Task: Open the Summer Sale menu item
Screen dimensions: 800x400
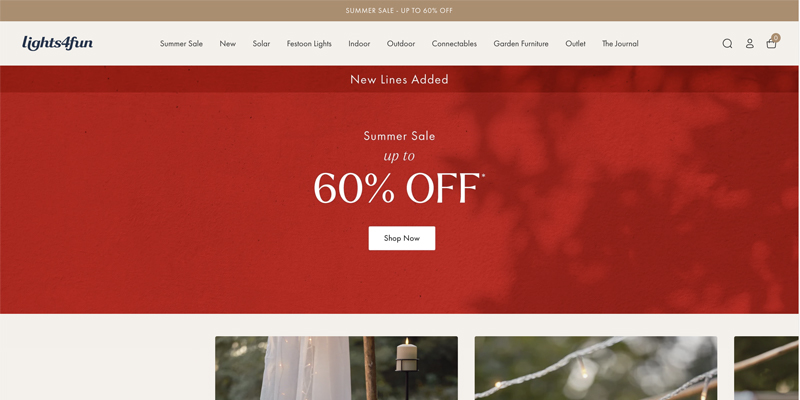Action: (x=181, y=44)
